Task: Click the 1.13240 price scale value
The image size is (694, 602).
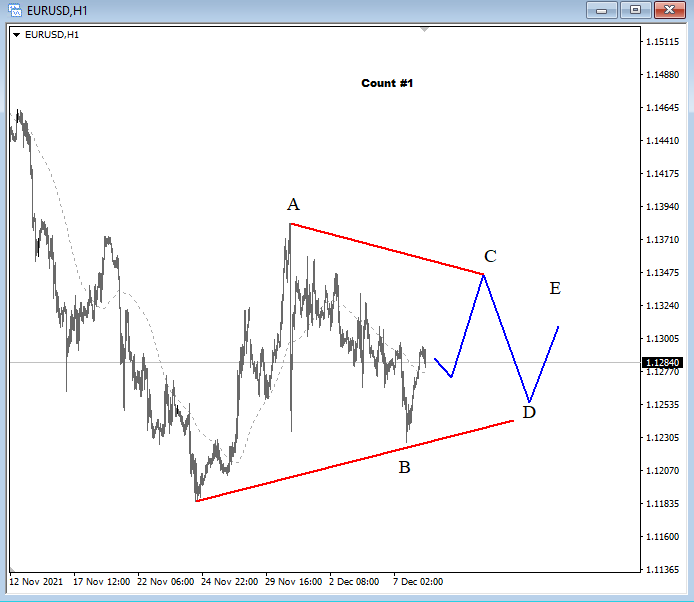Action: (x=662, y=305)
